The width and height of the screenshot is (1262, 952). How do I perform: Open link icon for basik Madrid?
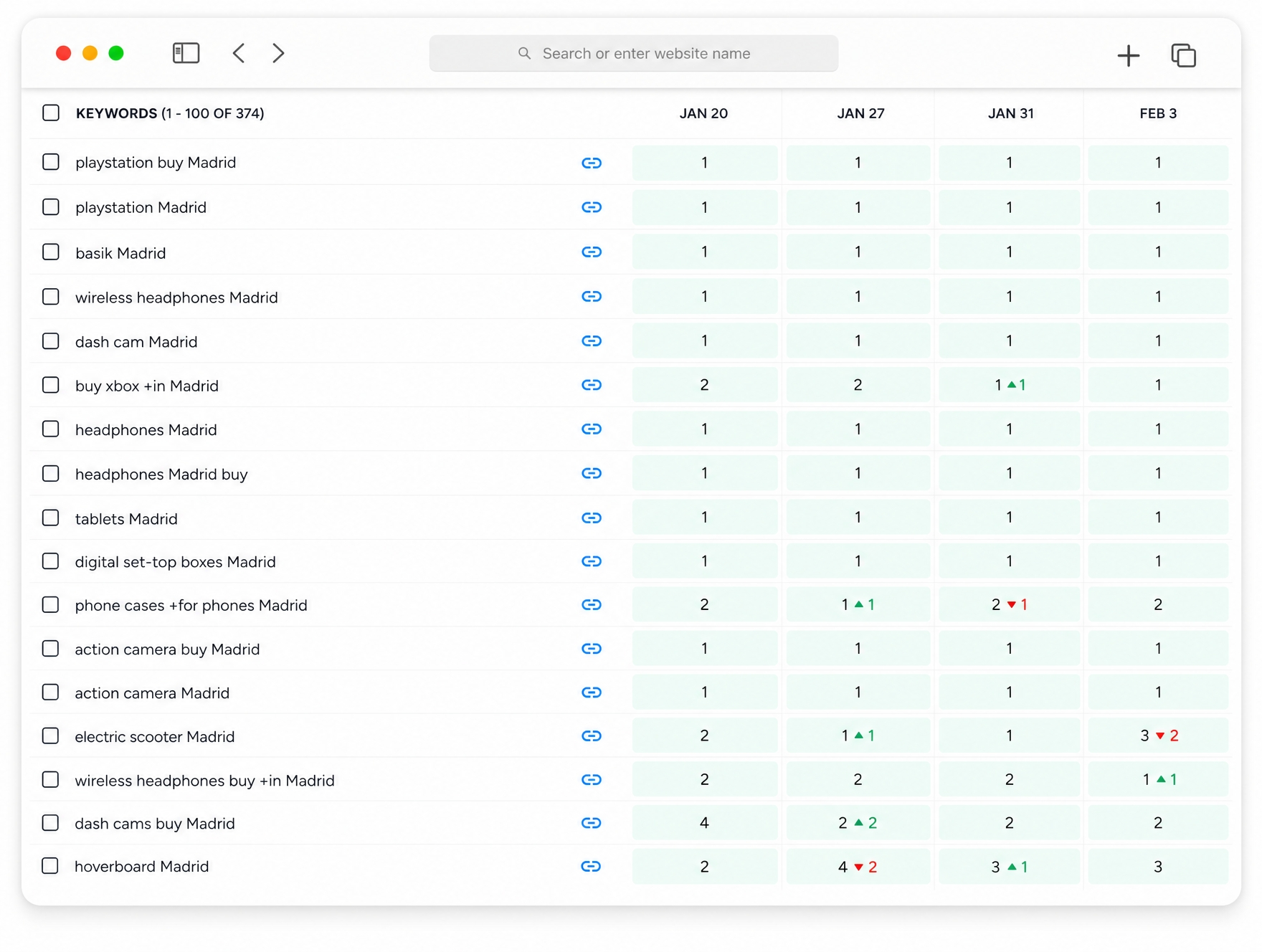point(592,252)
